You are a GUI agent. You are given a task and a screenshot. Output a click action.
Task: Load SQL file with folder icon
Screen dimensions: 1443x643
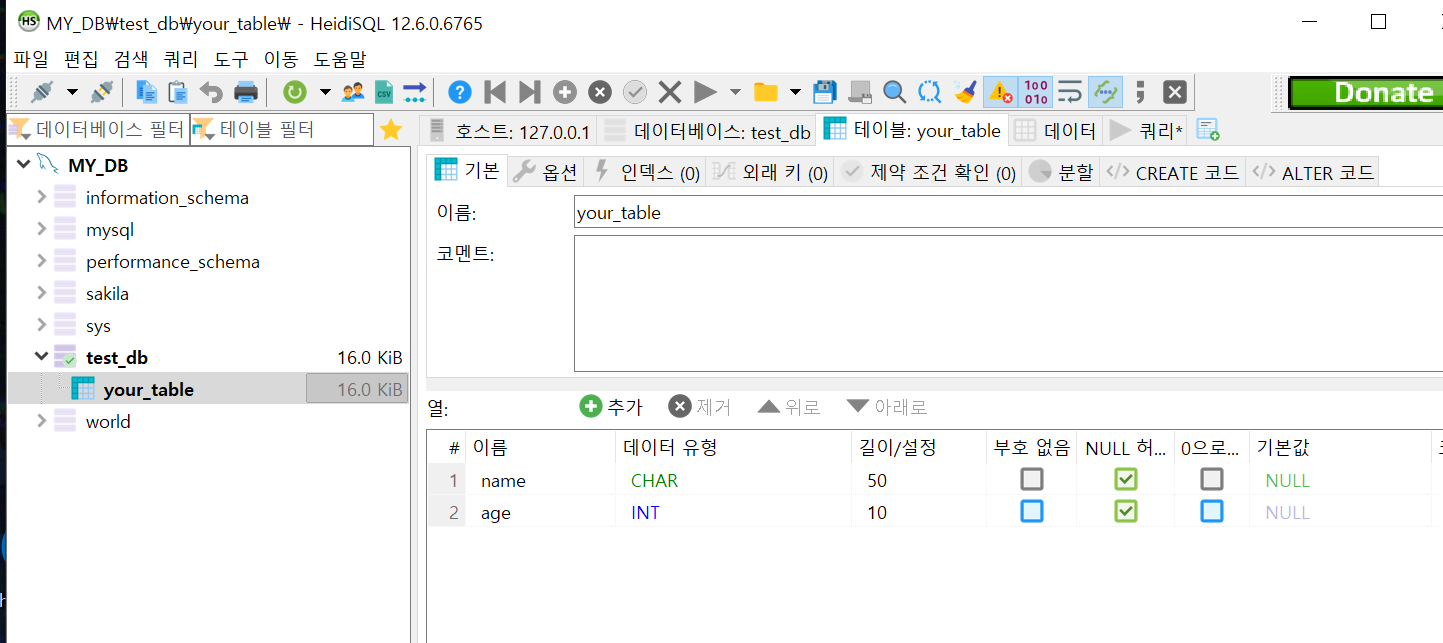pyautogui.click(x=766, y=93)
